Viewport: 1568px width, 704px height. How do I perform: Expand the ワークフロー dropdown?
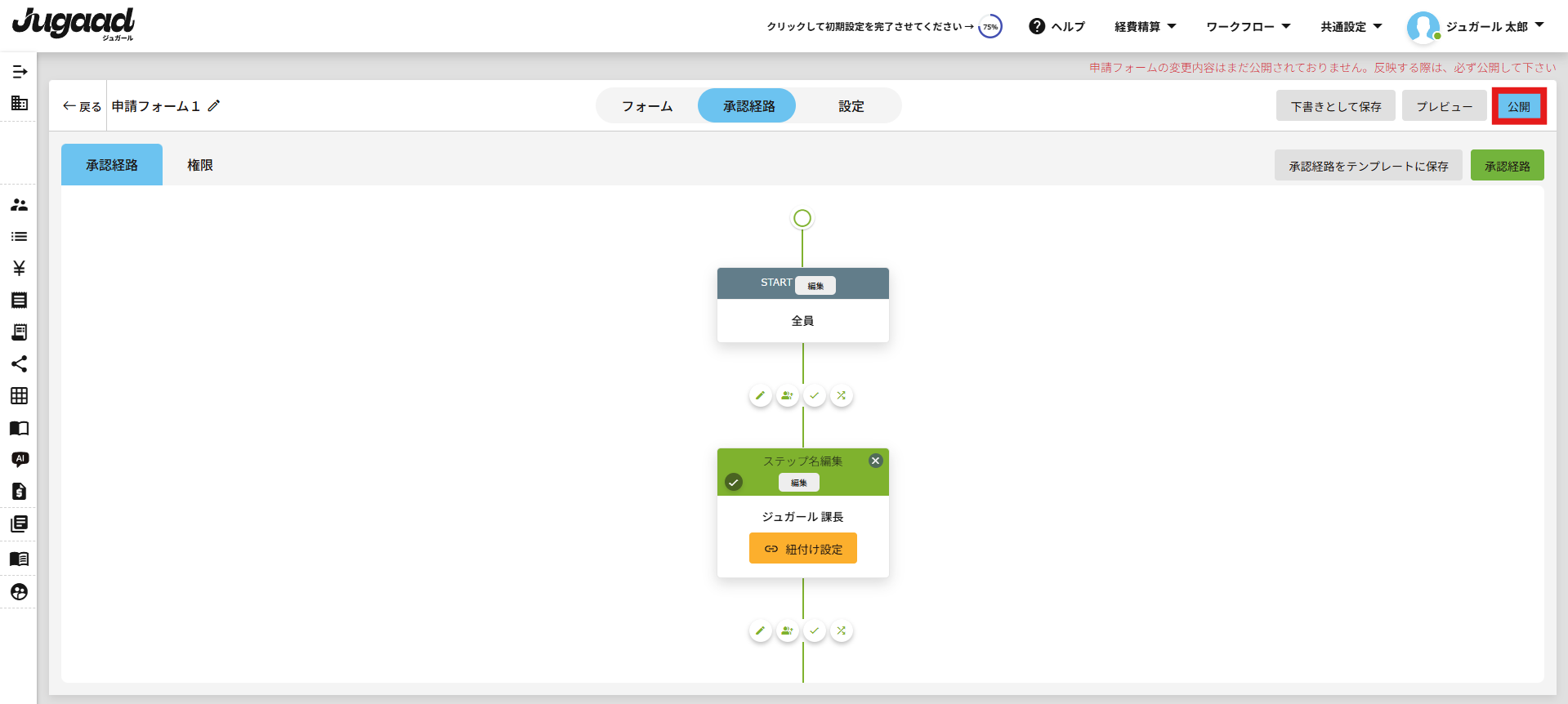coord(1248,27)
